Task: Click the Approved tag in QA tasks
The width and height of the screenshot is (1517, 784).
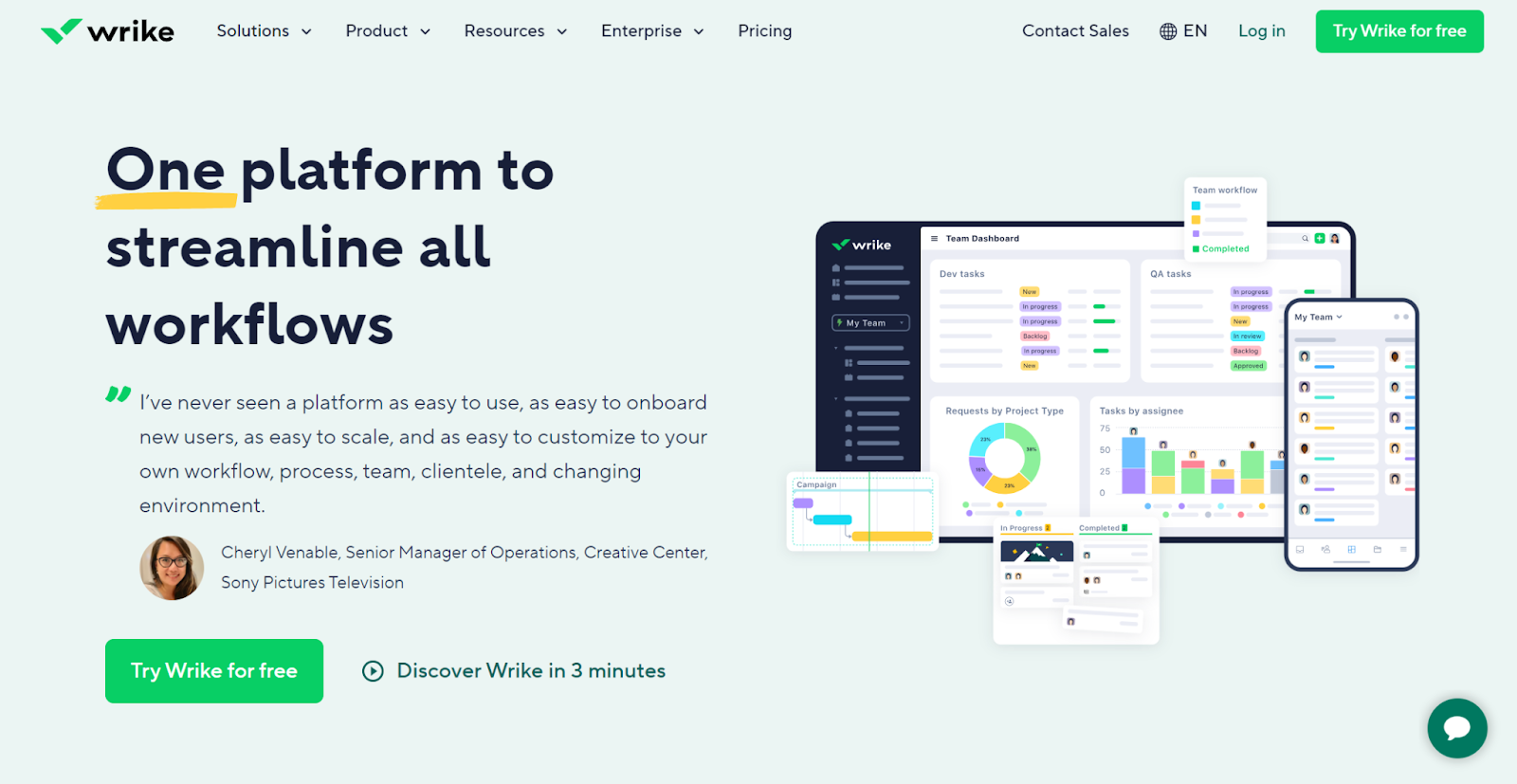Action: (x=1248, y=366)
